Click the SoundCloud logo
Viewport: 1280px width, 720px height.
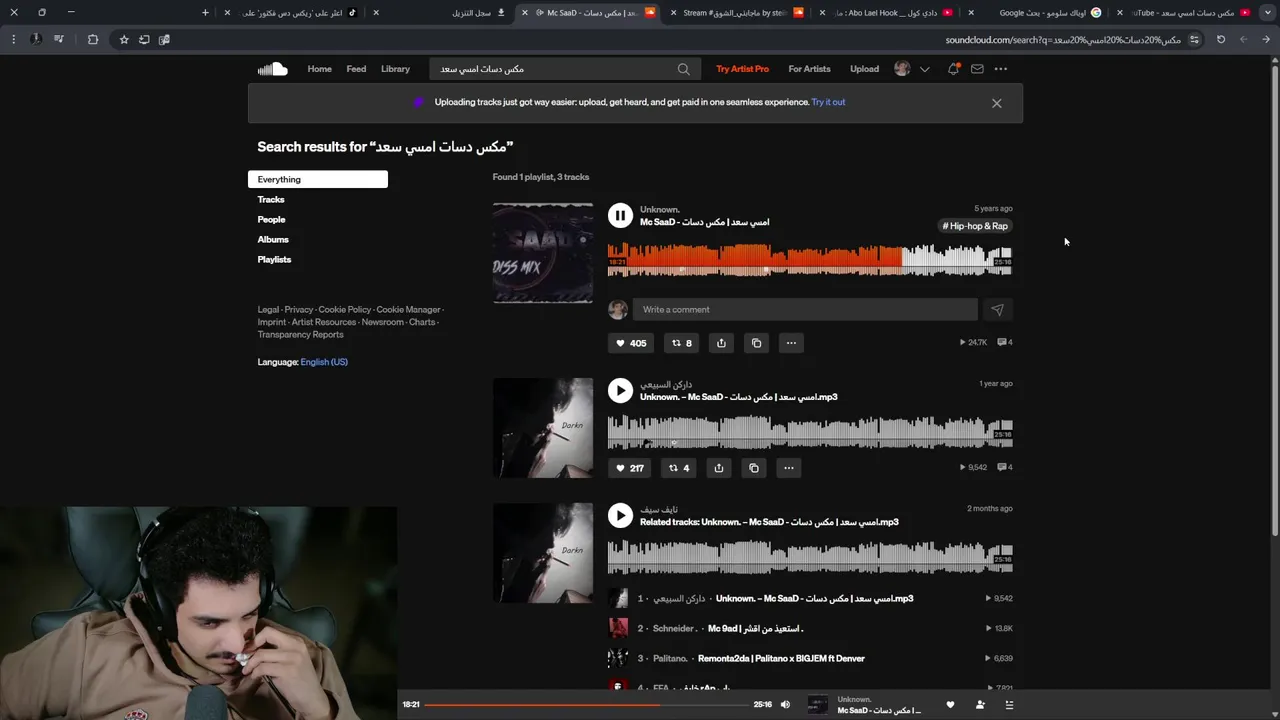click(x=272, y=69)
